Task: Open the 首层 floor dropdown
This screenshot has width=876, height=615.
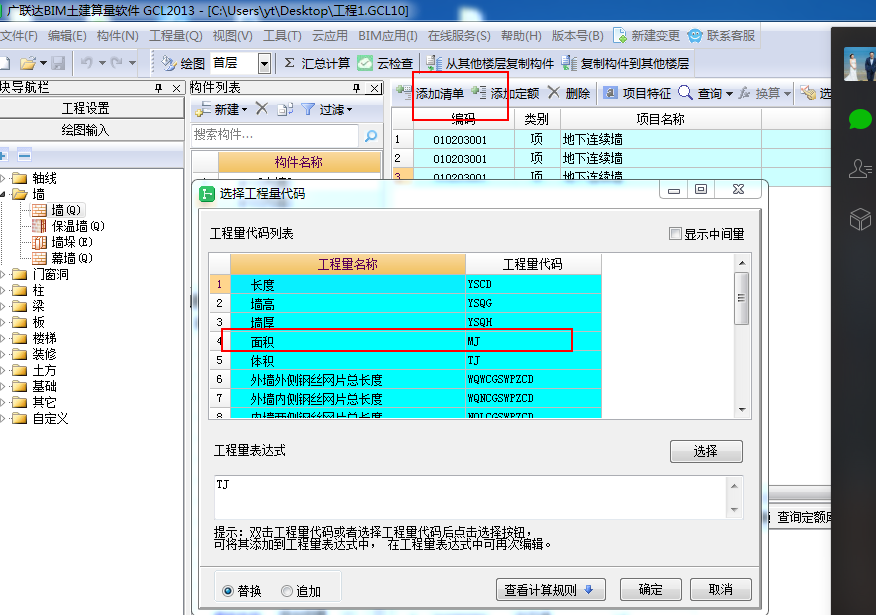Action: 264,63
